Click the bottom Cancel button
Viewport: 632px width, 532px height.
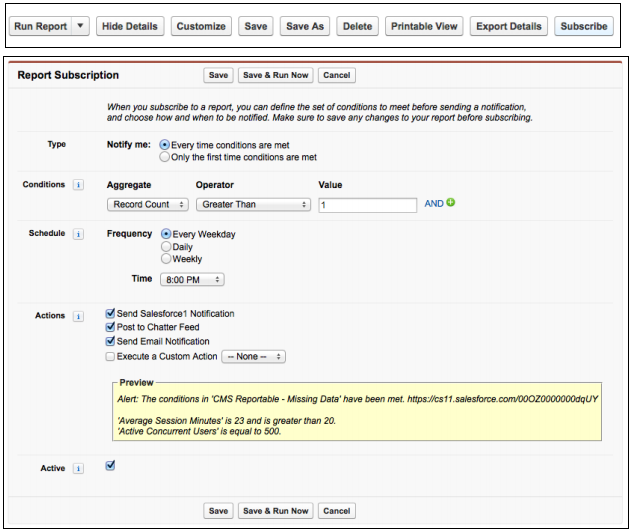pyautogui.click(x=337, y=511)
